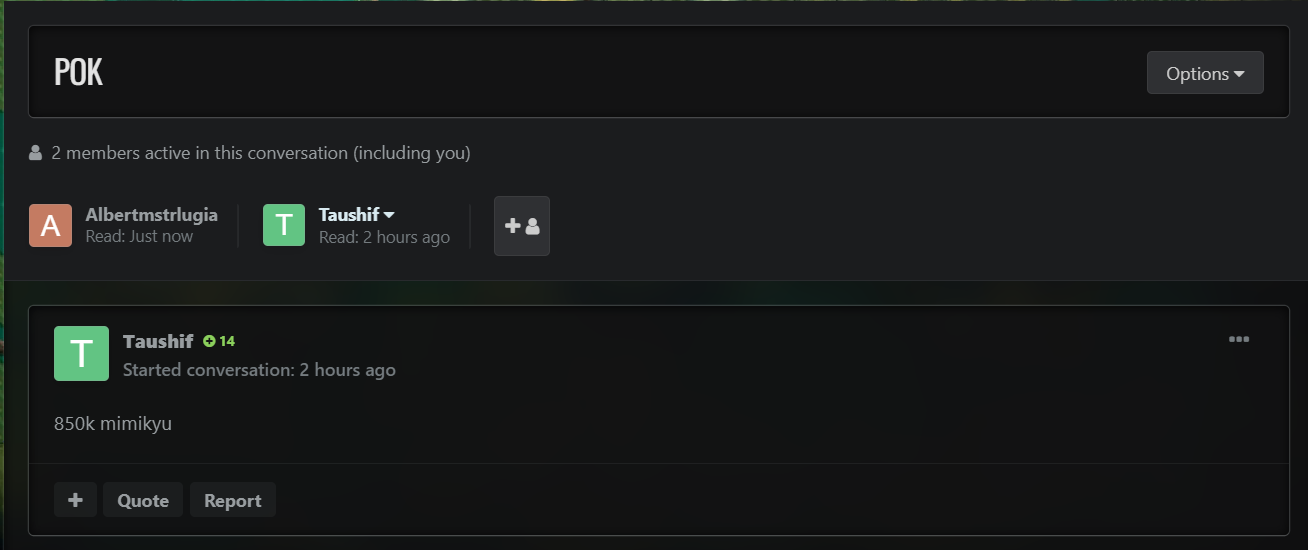
Task: Click the 850k mimikyu message text
Action: point(113,423)
